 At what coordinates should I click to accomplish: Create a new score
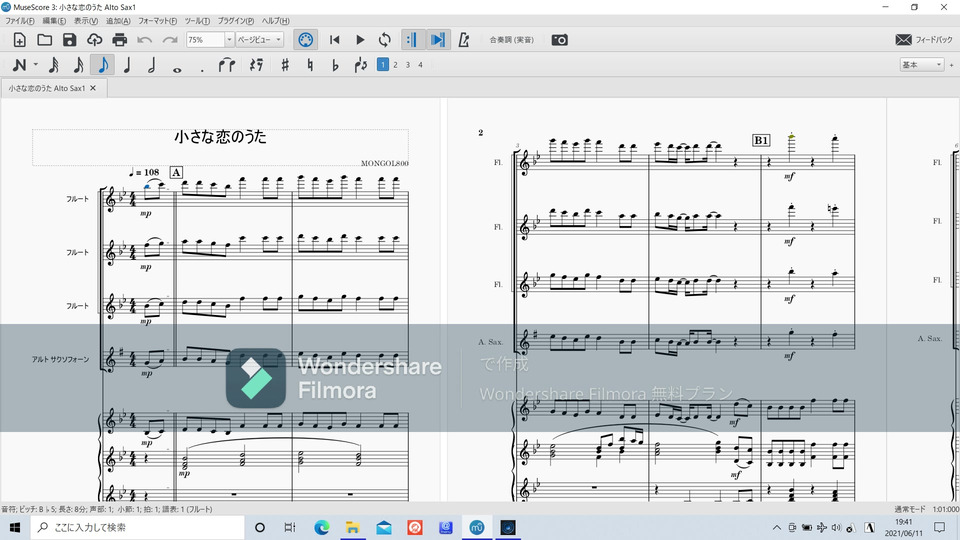click(x=20, y=40)
